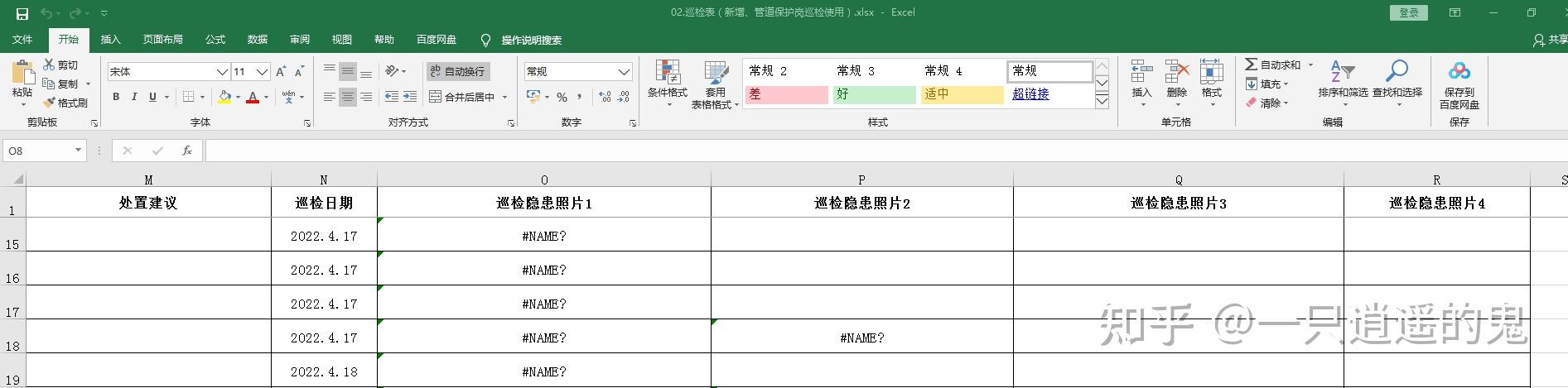Apply the red font color A
Viewport: 1568px width, 388px height.
[x=253, y=97]
